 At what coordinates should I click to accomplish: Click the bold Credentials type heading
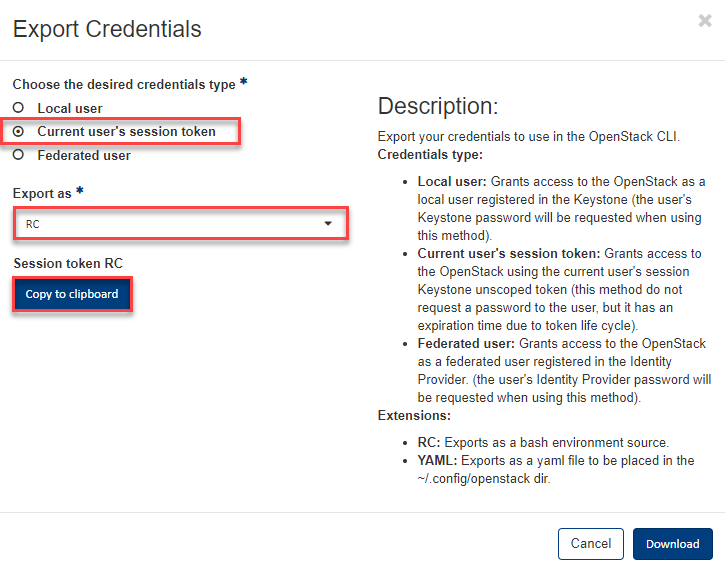[x=430, y=155]
